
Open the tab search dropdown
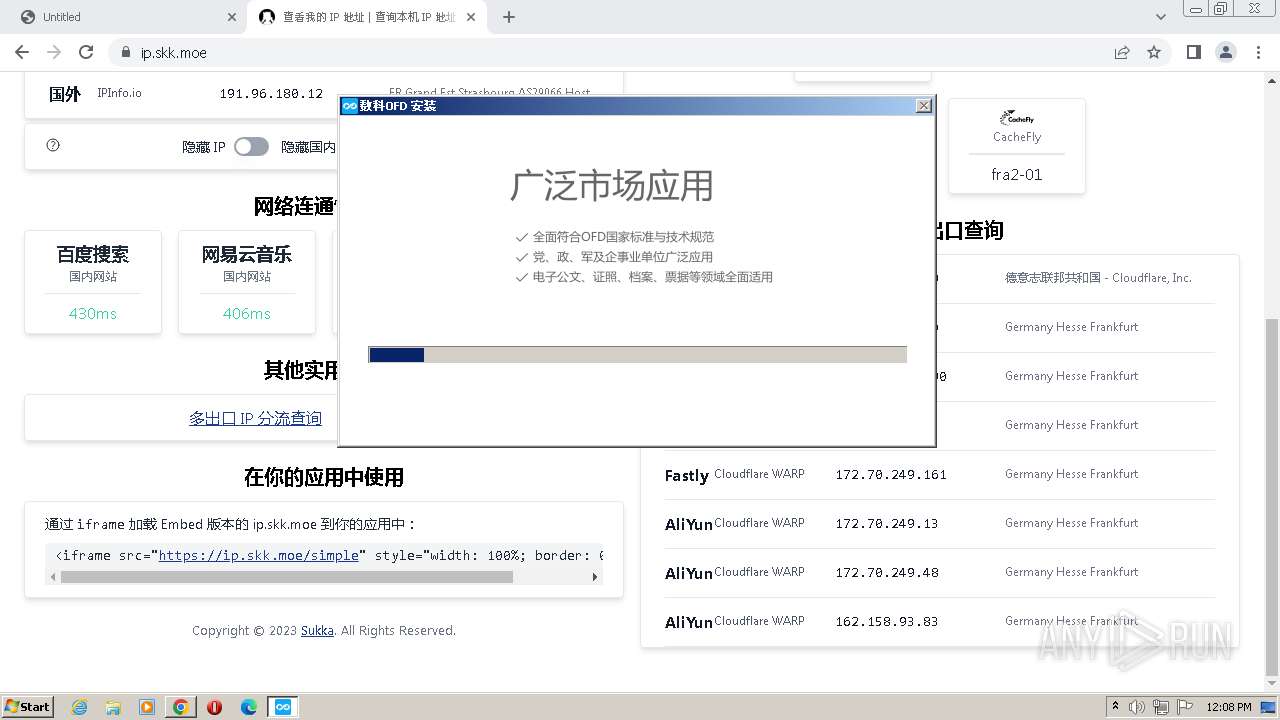(1161, 17)
